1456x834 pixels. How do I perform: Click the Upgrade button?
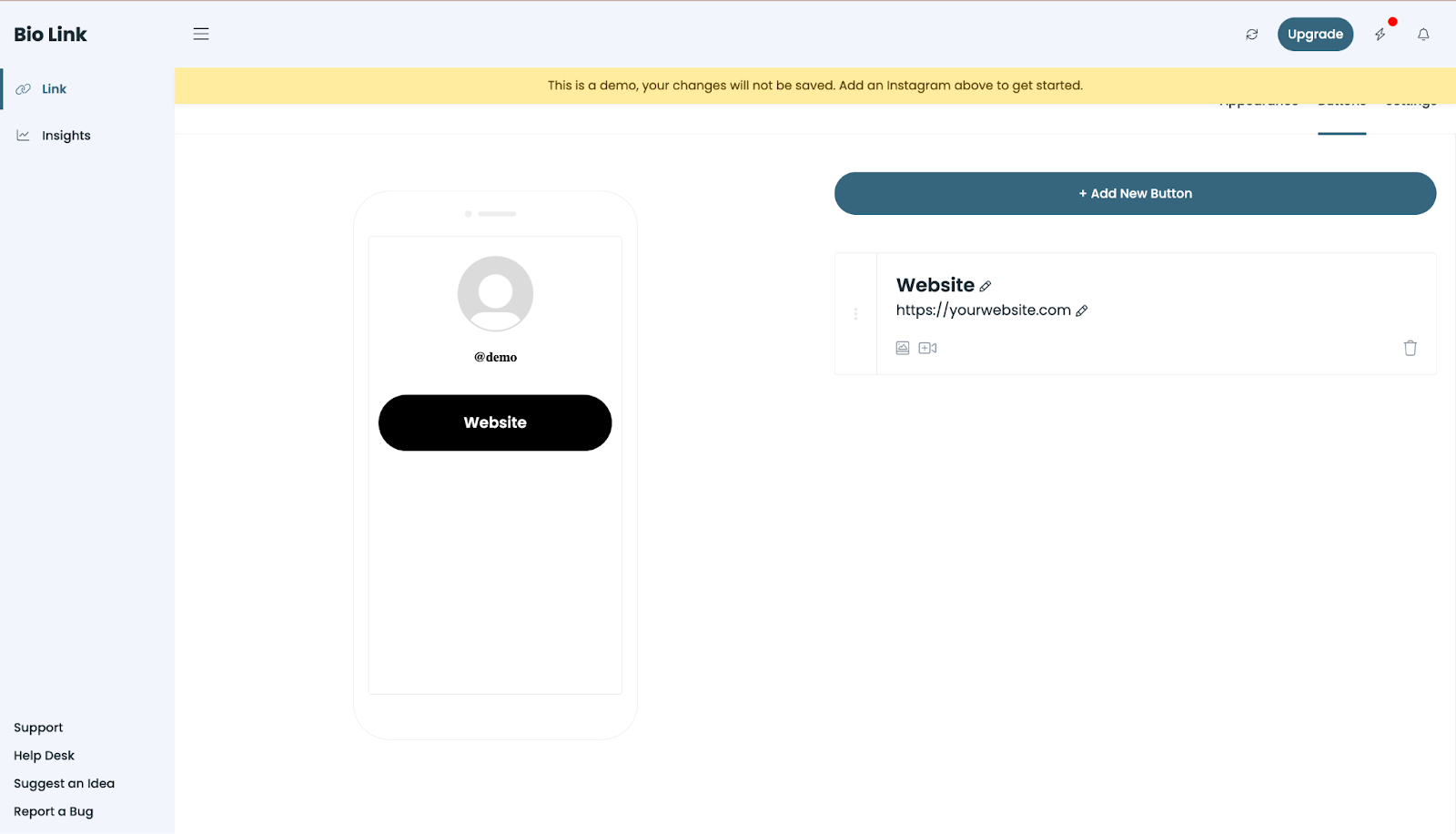[1316, 35]
